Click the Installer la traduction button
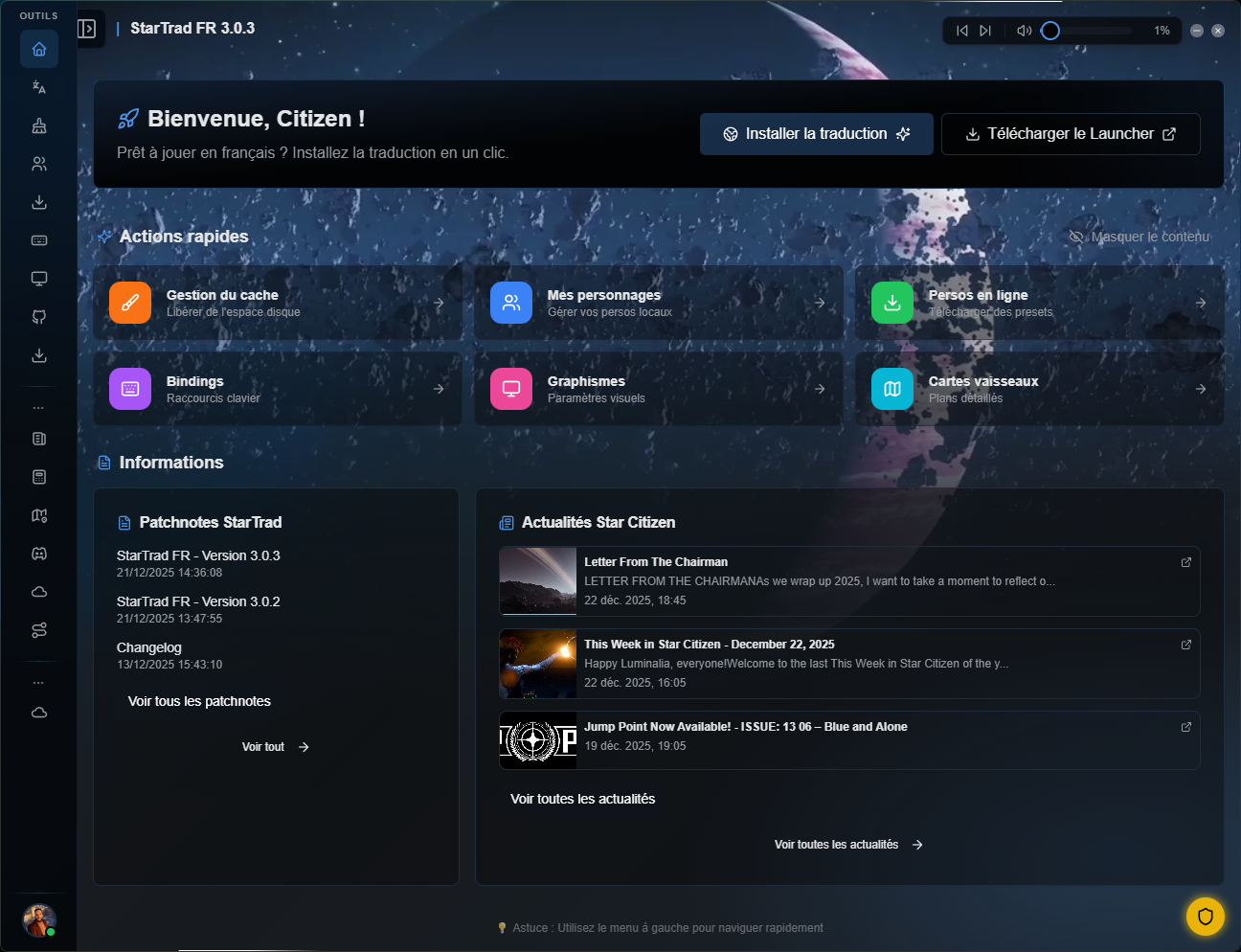1241x952 pixels. click(x=816, y=134)
